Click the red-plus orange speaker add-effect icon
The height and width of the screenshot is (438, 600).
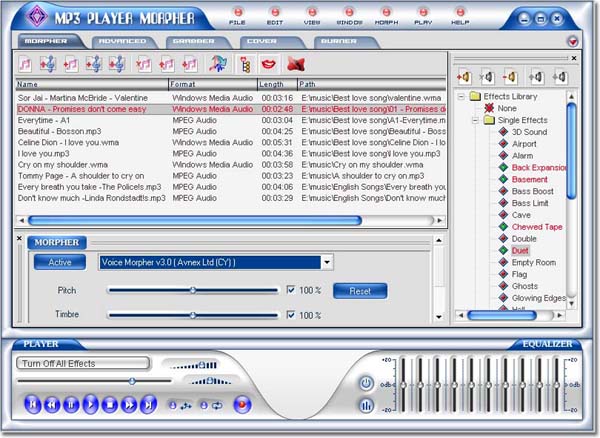464,77
